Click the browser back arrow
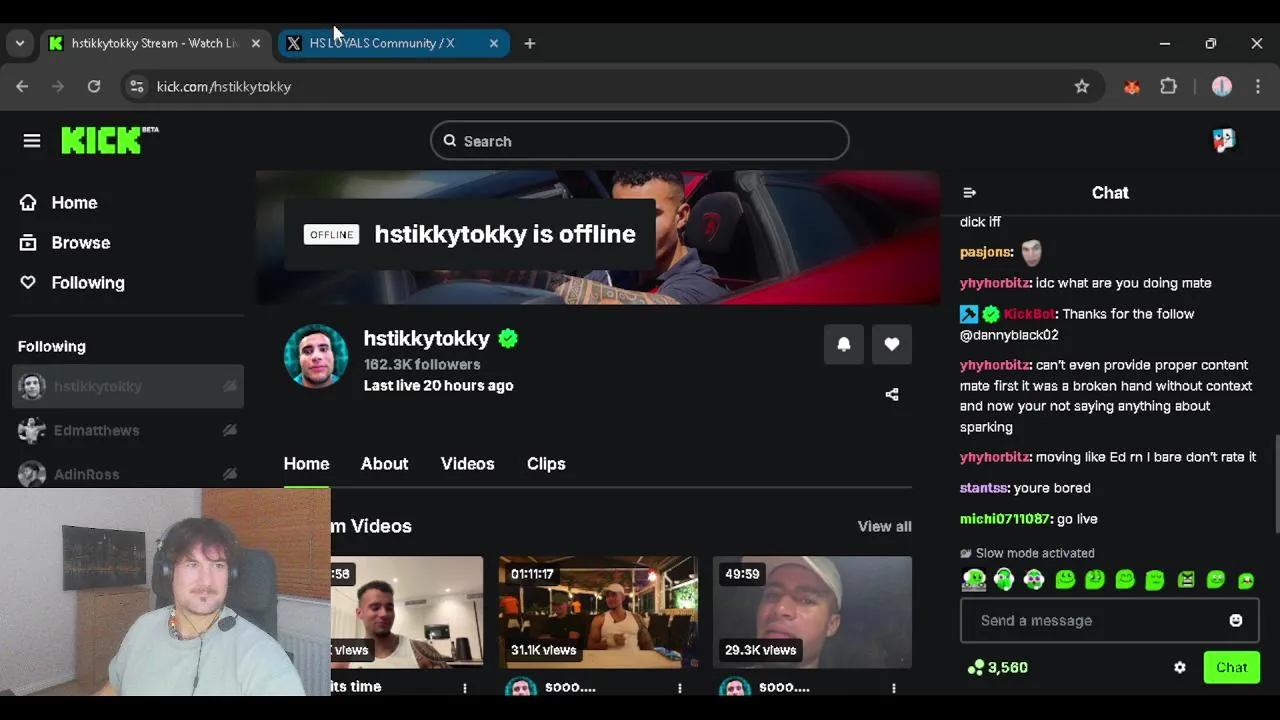The height and width of the screenshot is (720, 1280). coord(22,87)
